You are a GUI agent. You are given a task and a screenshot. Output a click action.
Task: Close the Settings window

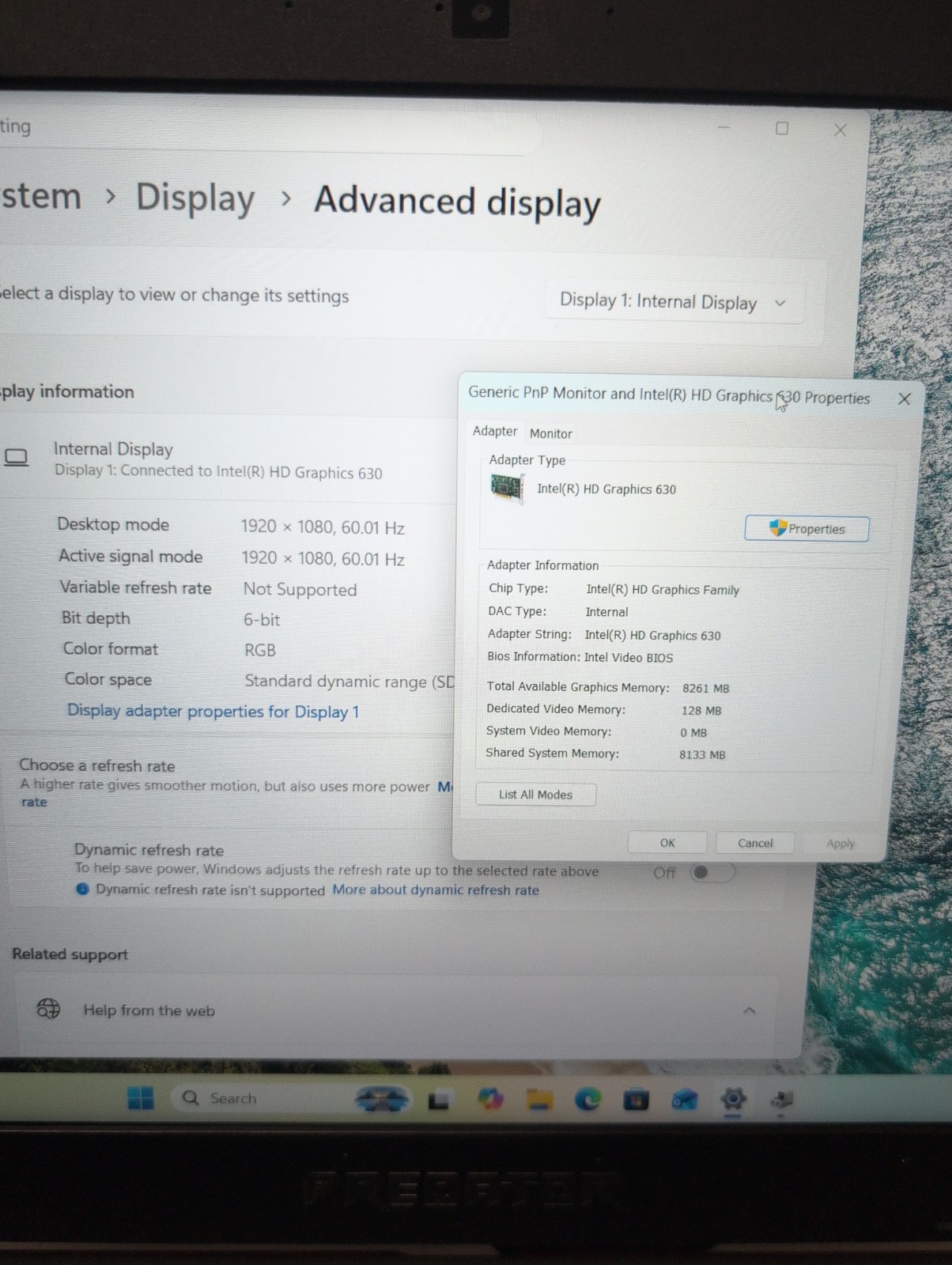(x=841, y=130)
